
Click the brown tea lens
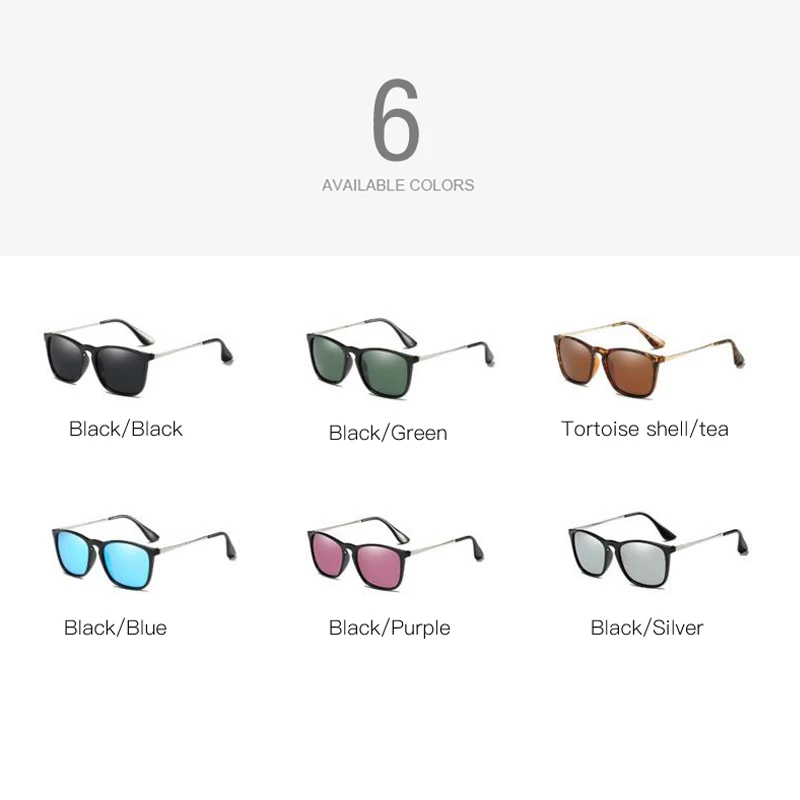click(629, 371)
